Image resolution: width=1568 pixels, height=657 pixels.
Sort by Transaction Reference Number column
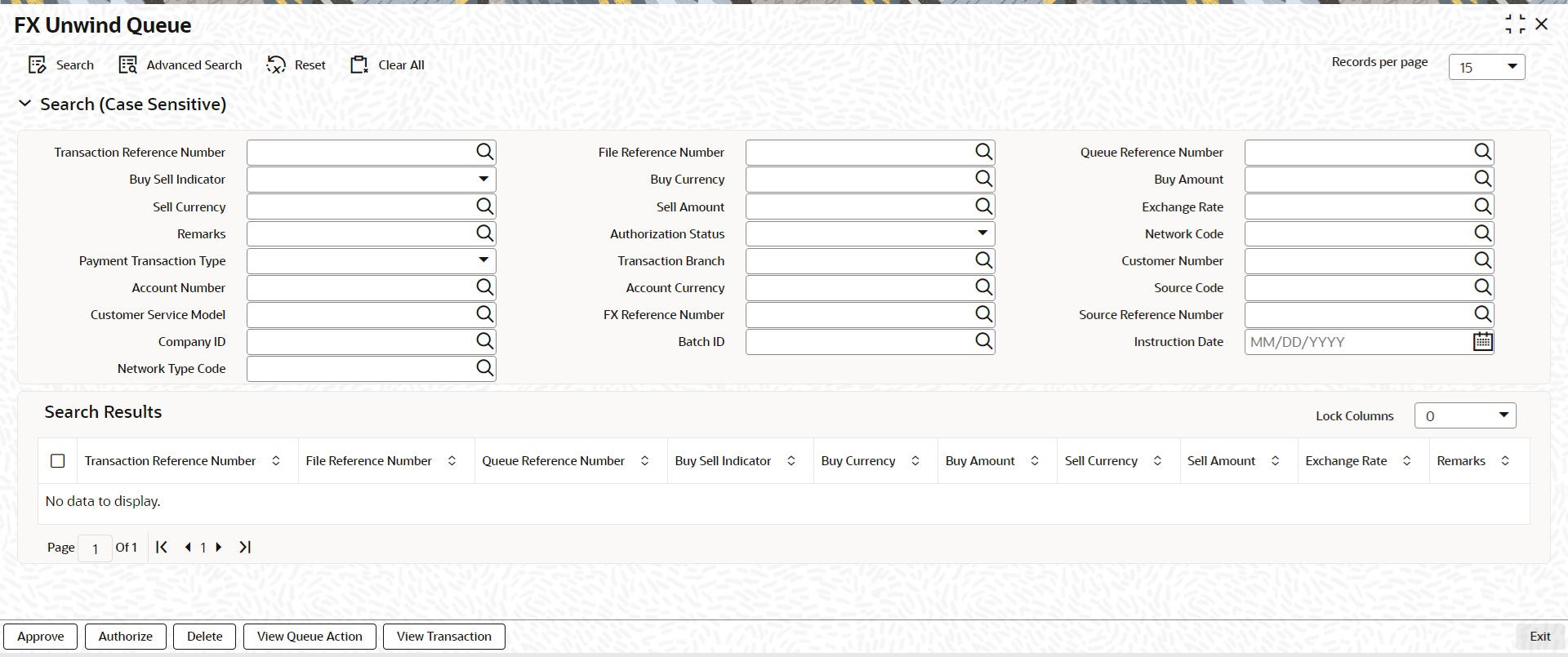pos(276,461)
